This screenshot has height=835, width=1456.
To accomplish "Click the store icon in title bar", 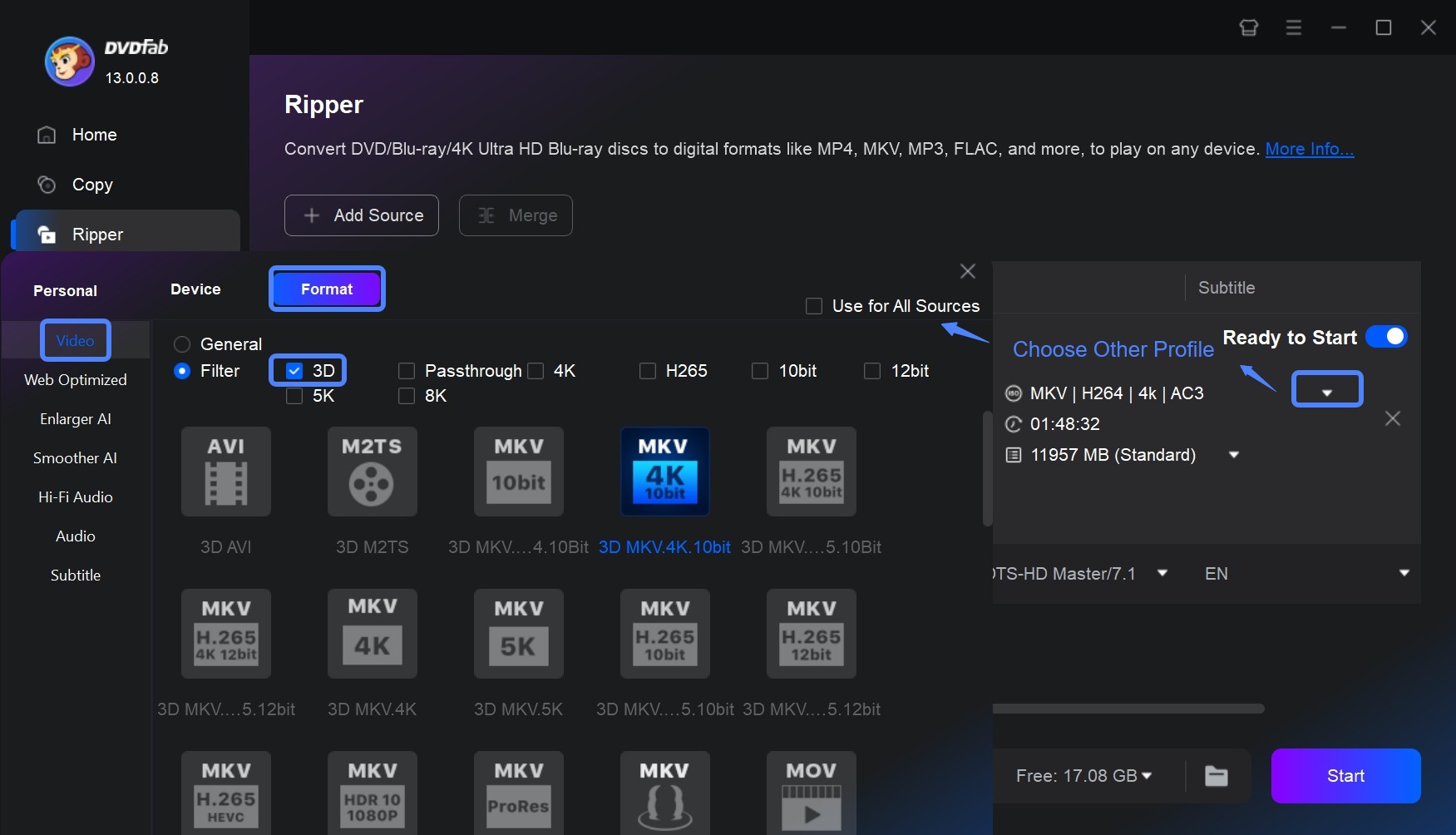I will [x=1248, y=27].
